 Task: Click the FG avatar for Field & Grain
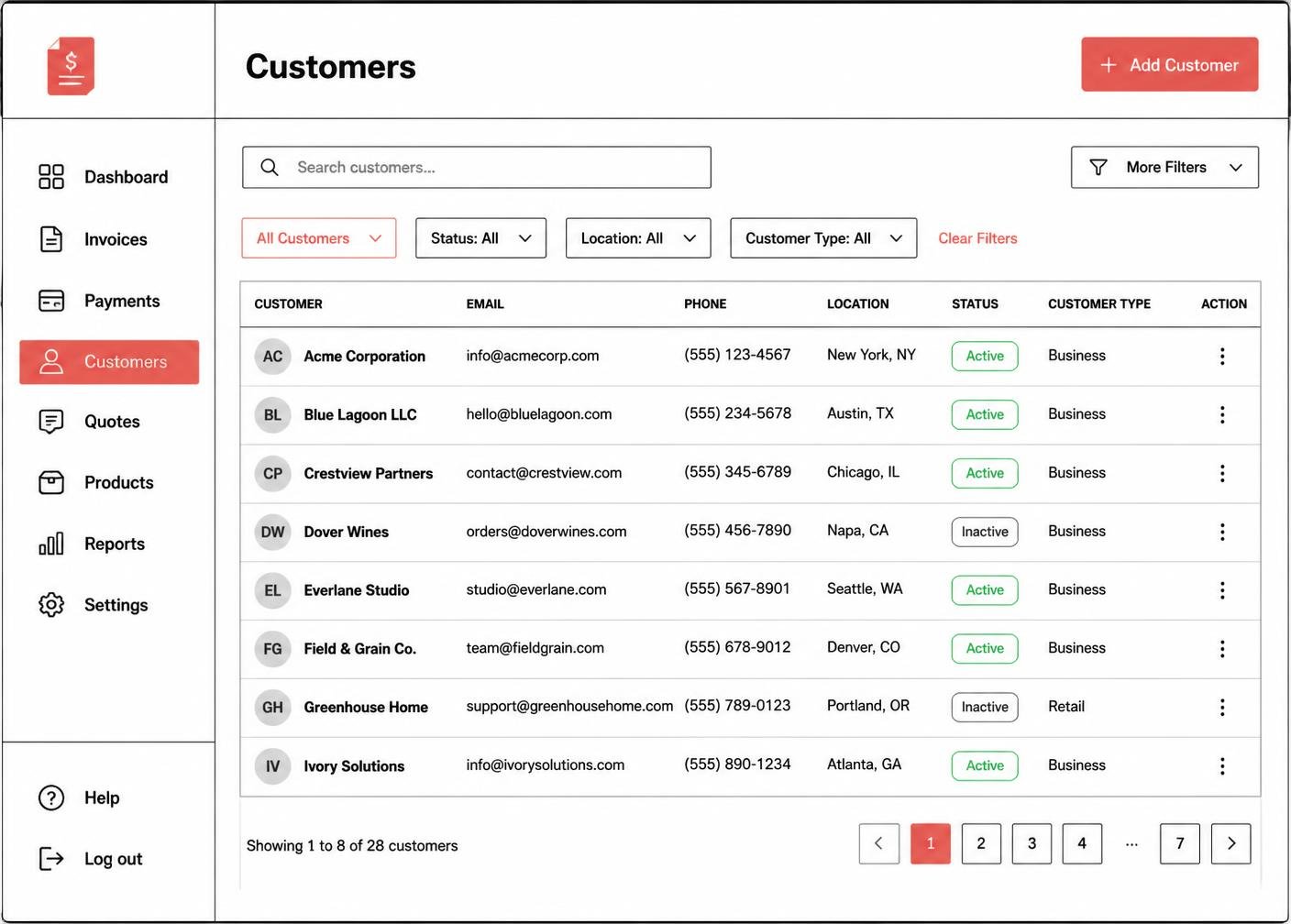click(x=272, y=649)
